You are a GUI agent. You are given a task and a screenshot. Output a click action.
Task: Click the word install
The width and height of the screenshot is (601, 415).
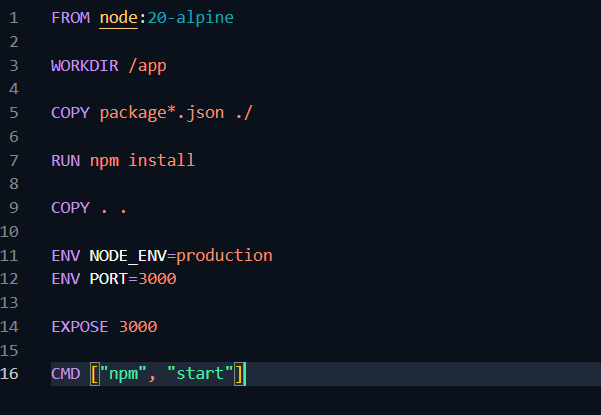[x=162, y=160]
